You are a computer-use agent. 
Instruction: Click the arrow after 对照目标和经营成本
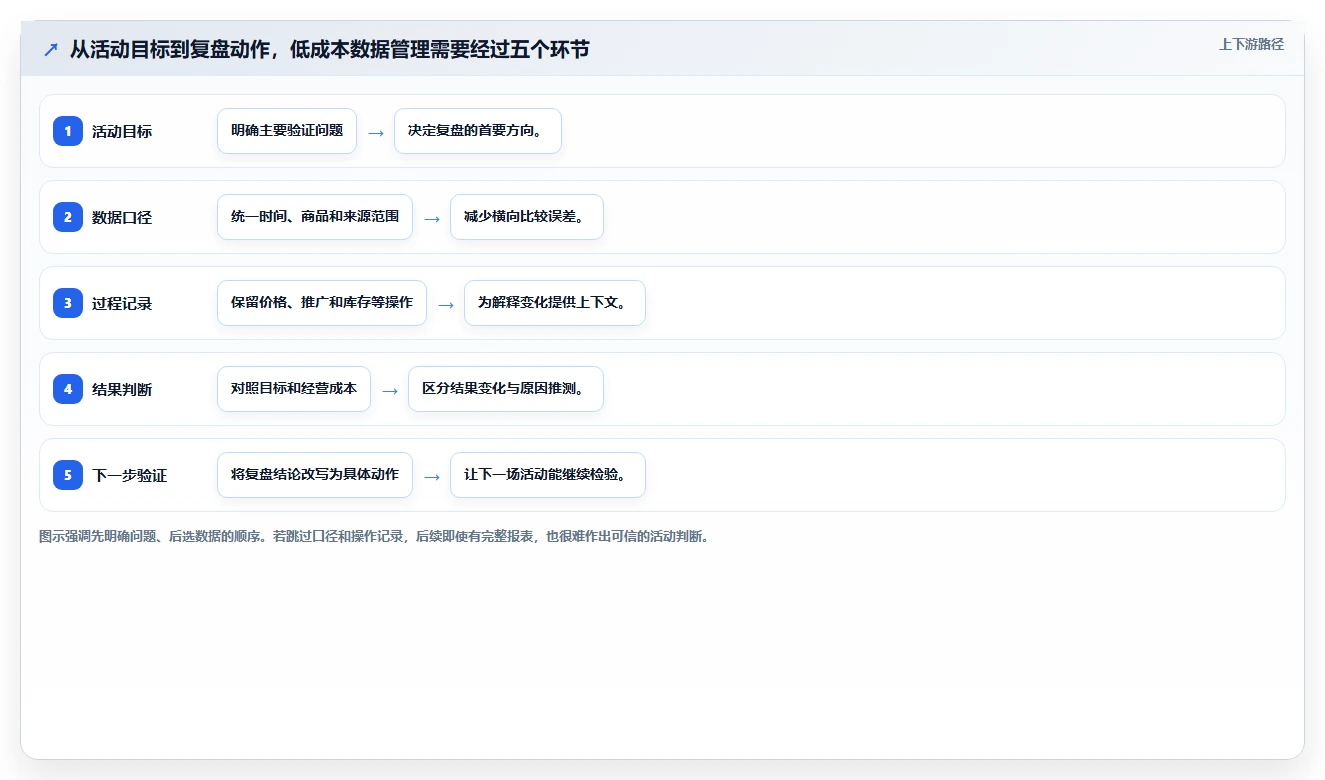(x=390, y=390)
